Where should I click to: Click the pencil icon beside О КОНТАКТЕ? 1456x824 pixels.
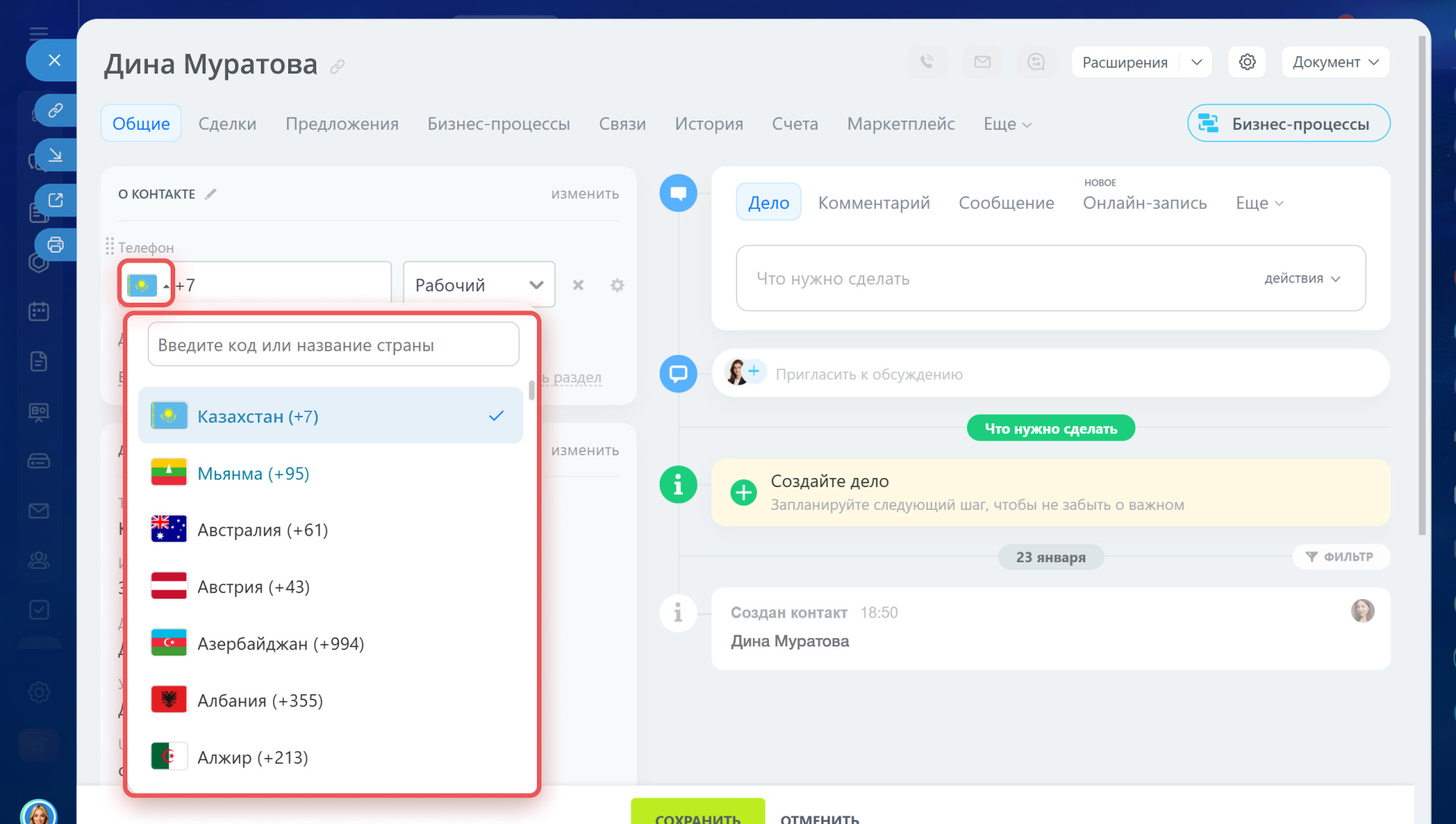[x=211, y=194]
